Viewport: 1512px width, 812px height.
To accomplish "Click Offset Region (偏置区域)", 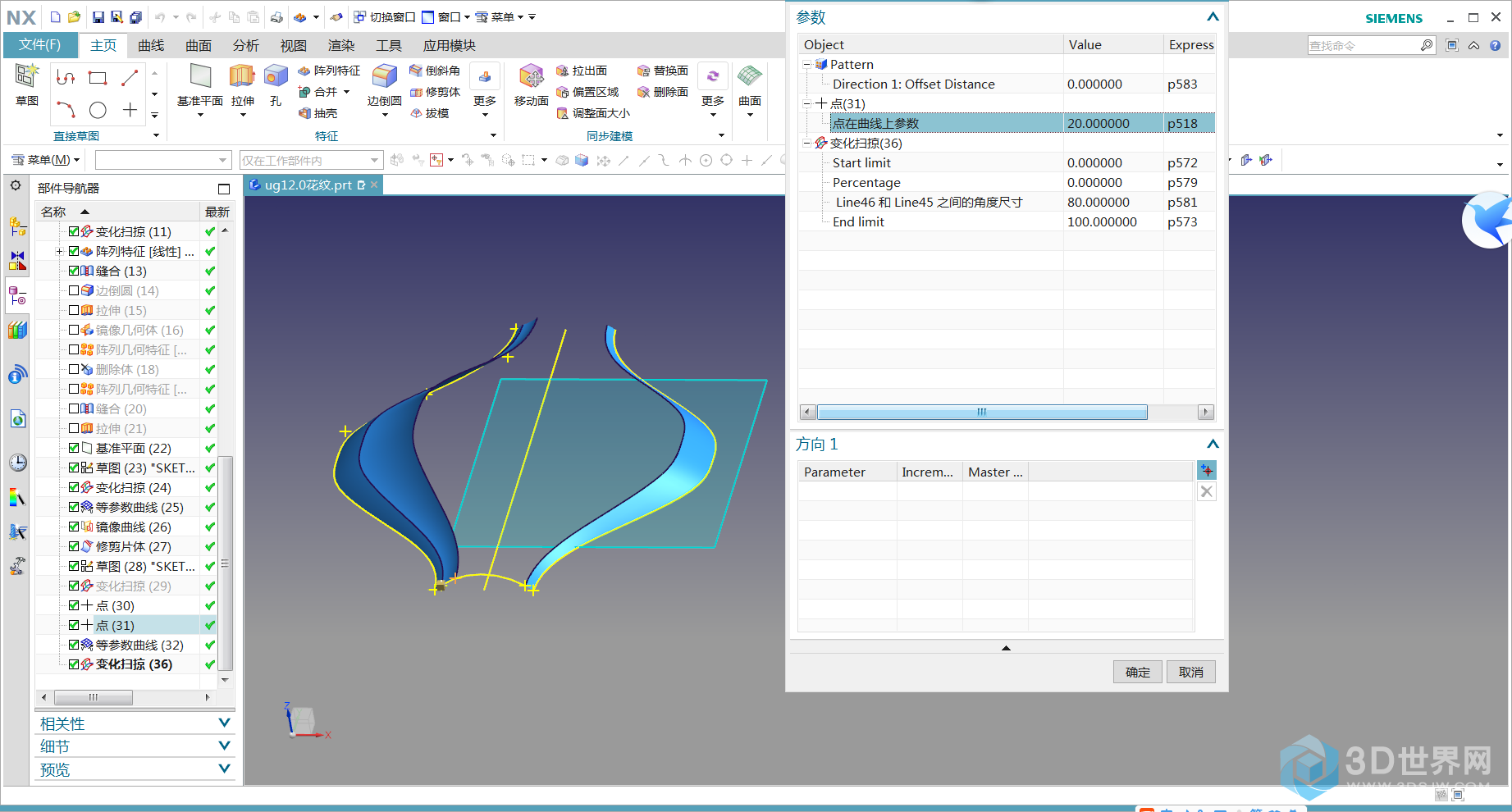I will point(587,92).
